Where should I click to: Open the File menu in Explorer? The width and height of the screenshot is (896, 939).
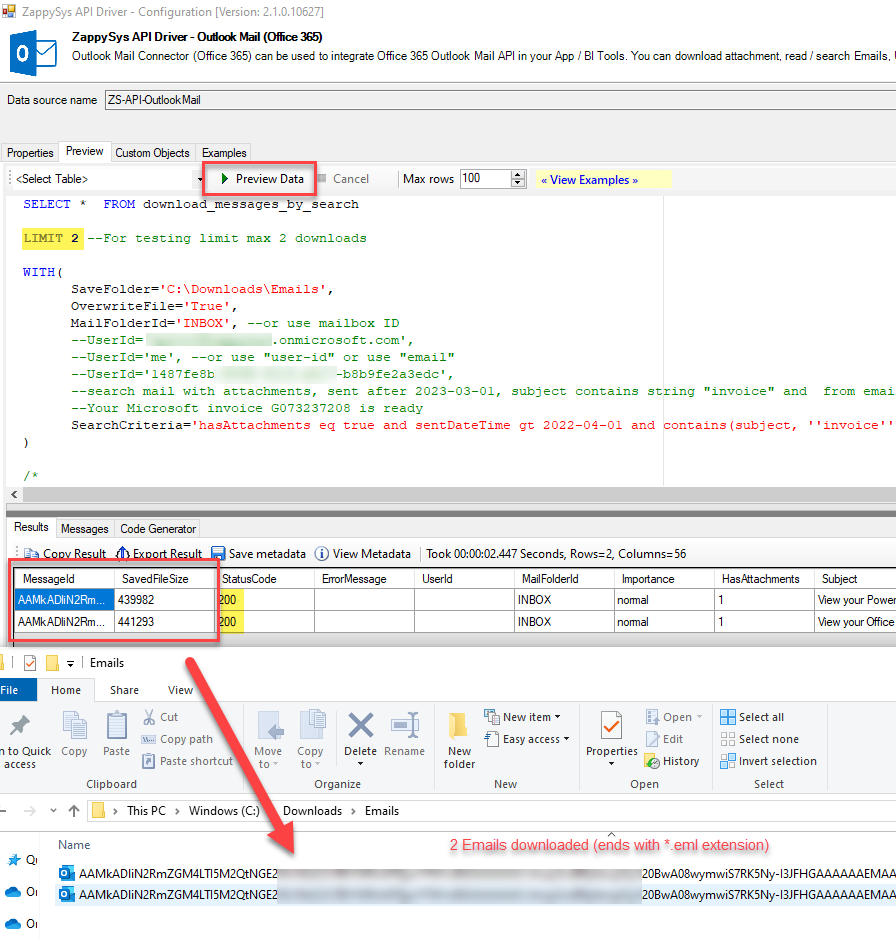point(17,690)
